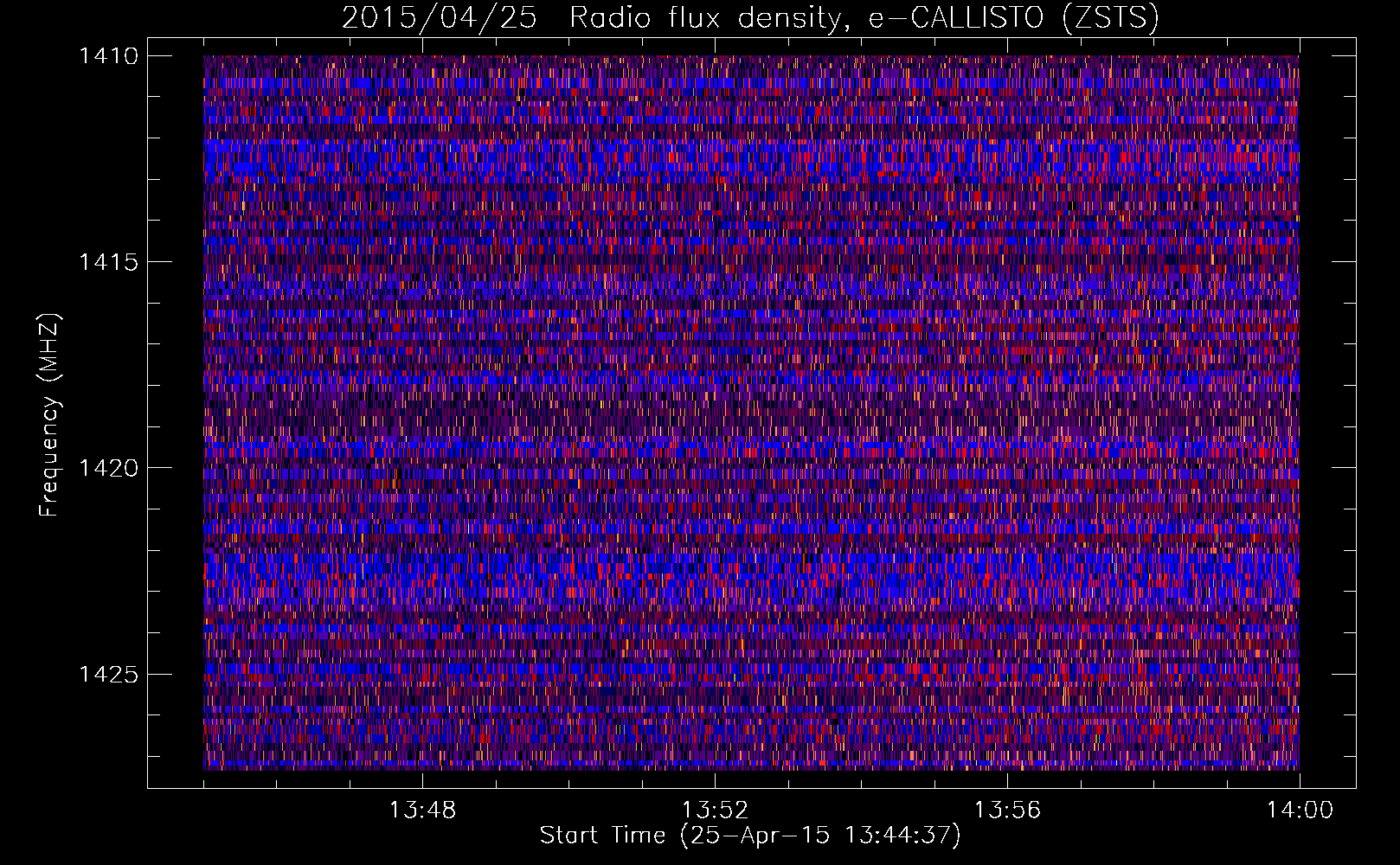1400x865 pixels.
Task: Click the 14:00 time tick label
Action: (x=1300, y=811)
